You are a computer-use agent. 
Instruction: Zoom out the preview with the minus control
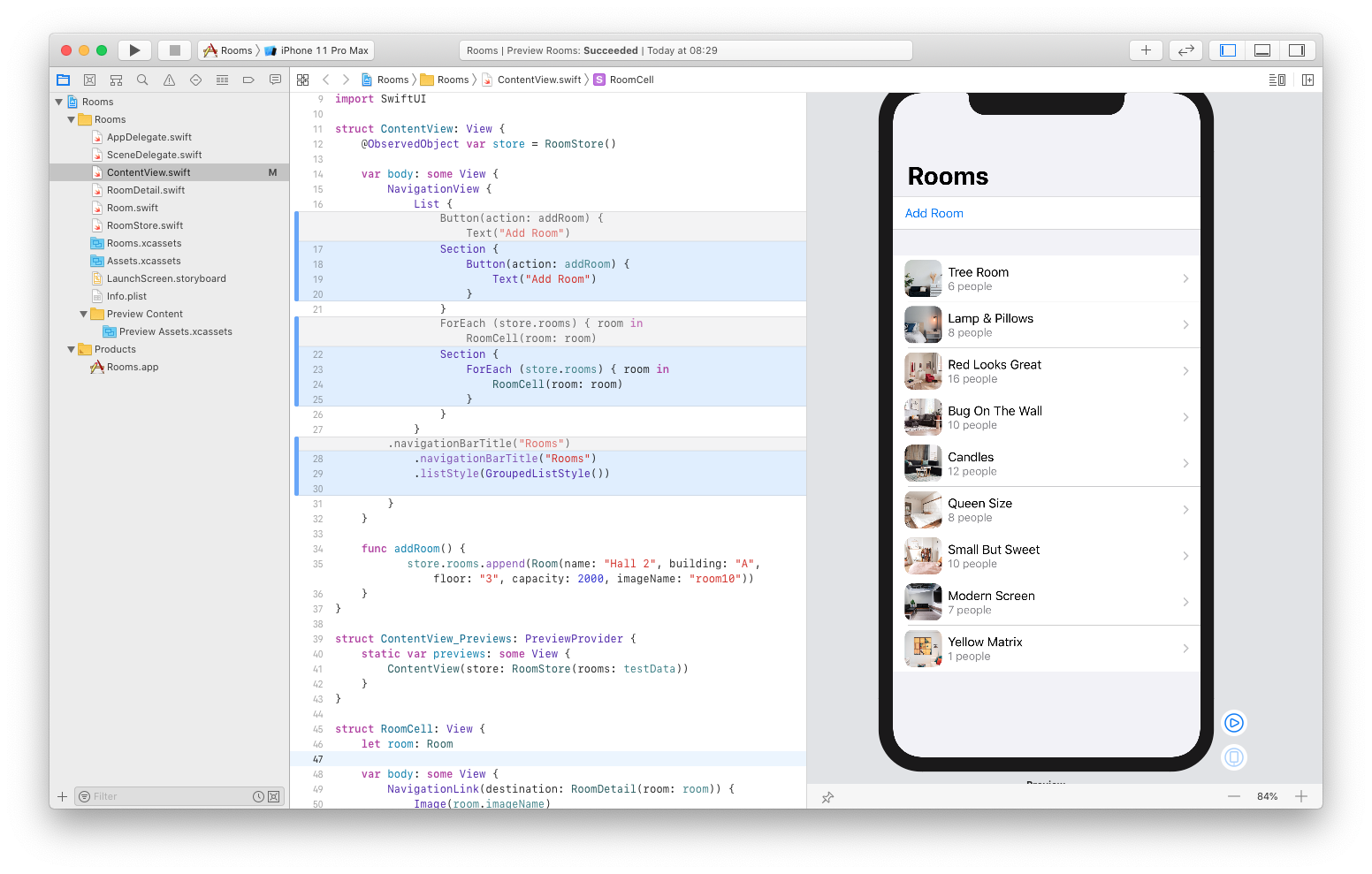(x=1234, y=795)
